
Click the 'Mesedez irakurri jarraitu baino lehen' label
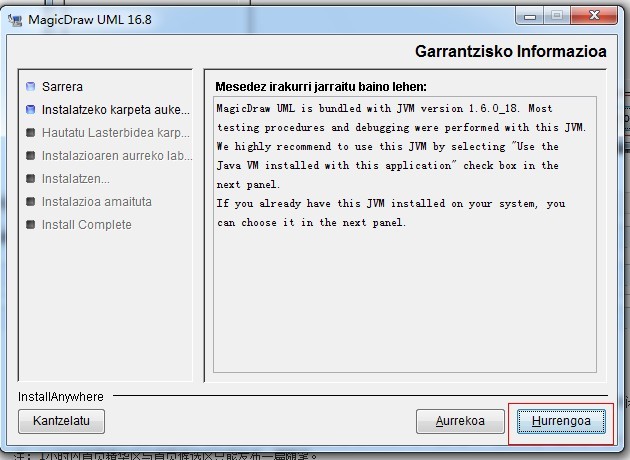coord(321,87)
